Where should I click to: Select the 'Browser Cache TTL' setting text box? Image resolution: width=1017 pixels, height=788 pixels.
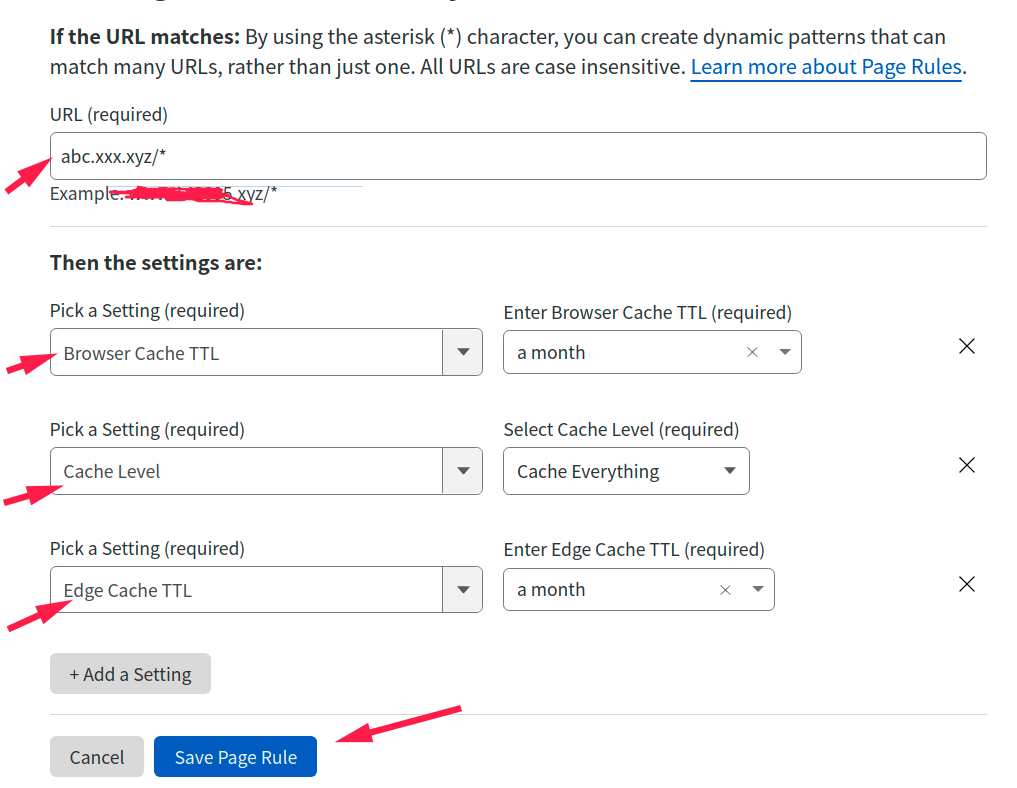245,353
